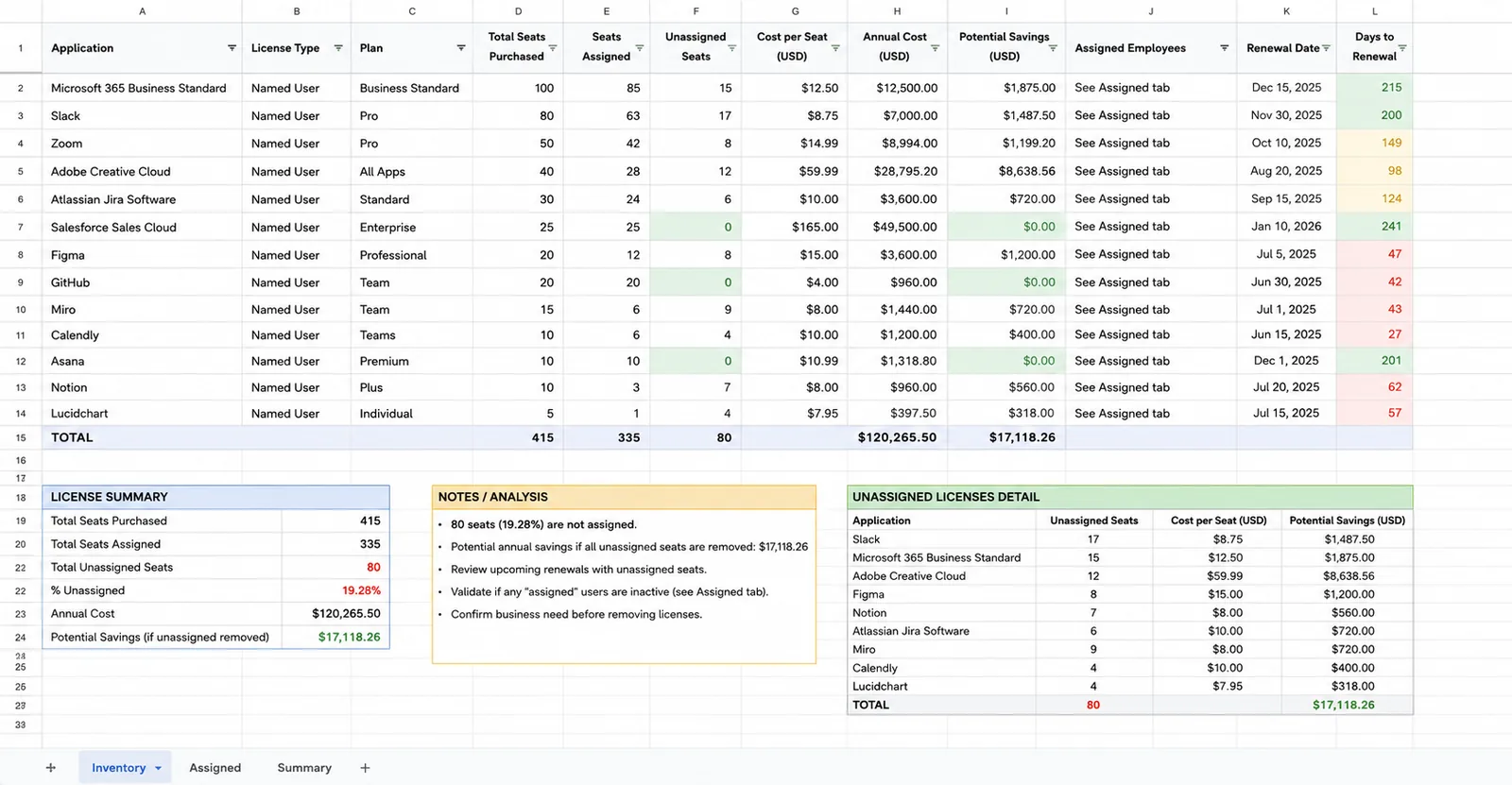Open the Potential Savings column filter

1053,48
